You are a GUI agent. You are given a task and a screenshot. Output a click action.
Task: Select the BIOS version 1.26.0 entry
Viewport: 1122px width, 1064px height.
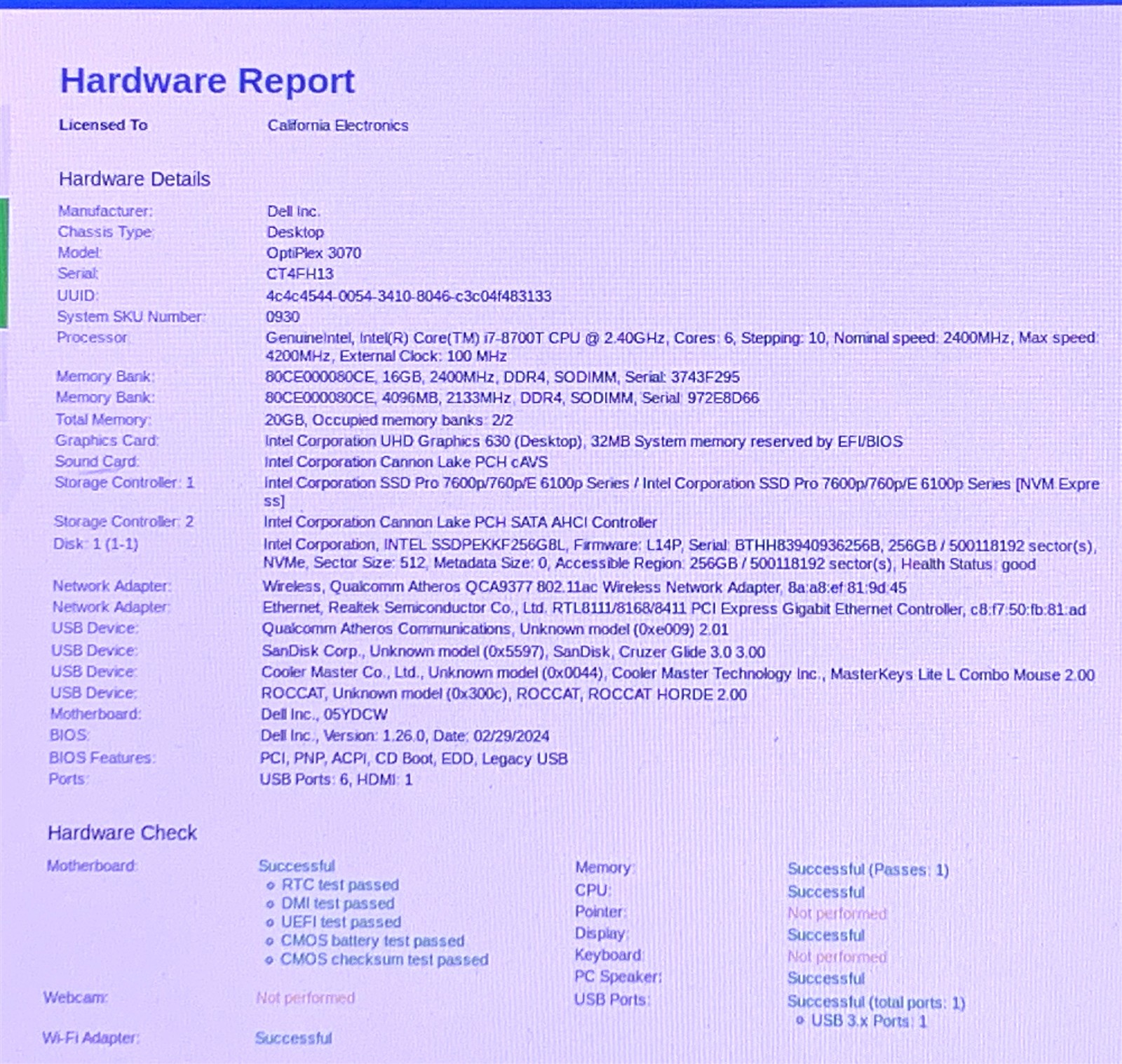click(405, 736)
